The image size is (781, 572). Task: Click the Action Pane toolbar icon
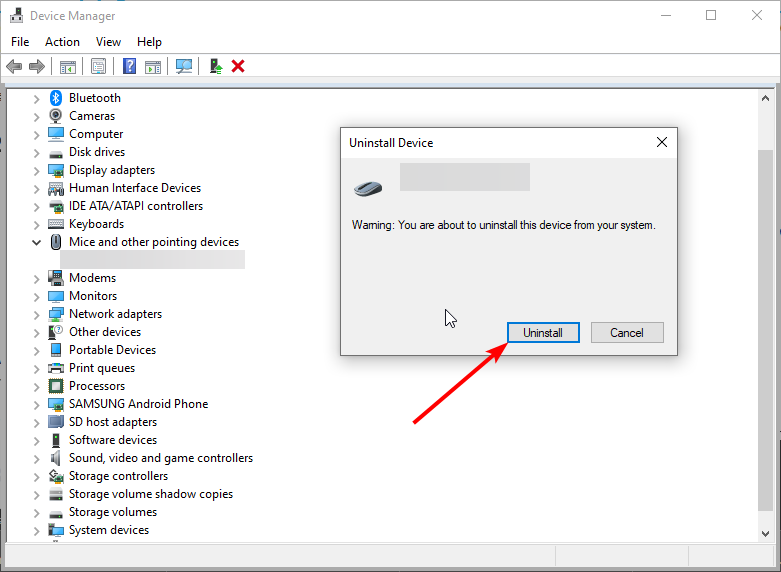coord(153,66)
